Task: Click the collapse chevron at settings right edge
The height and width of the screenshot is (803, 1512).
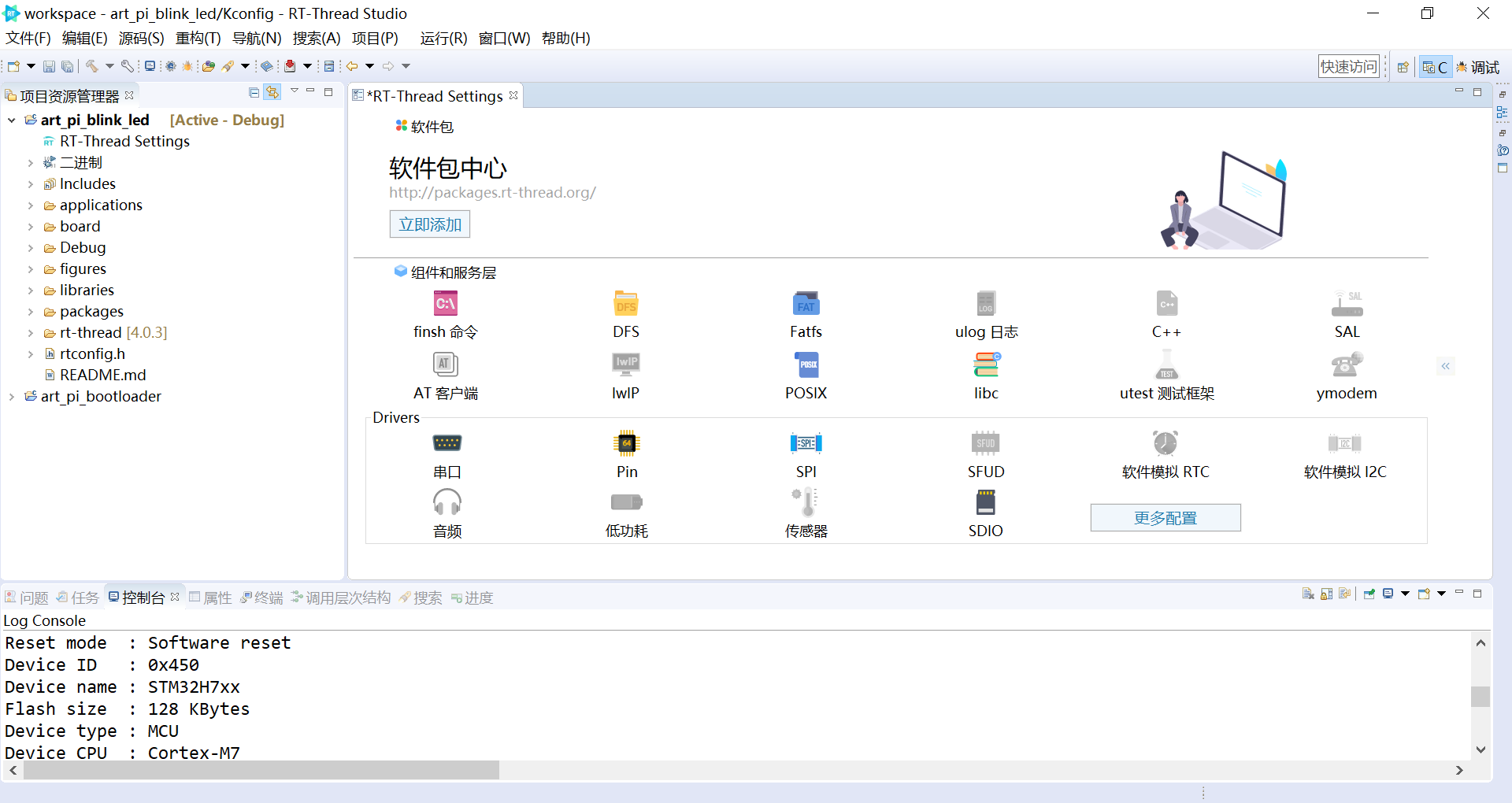Action: pos(1446,366)
